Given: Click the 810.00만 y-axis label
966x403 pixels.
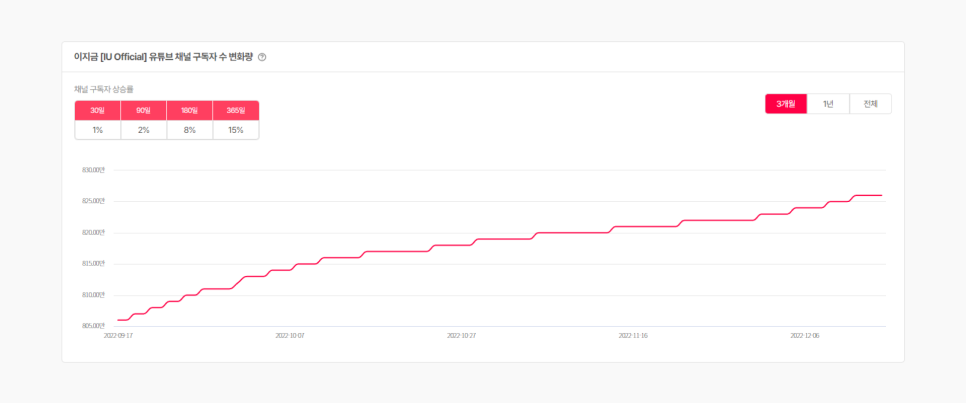Looking at the screenshot, I should point(94,295).
